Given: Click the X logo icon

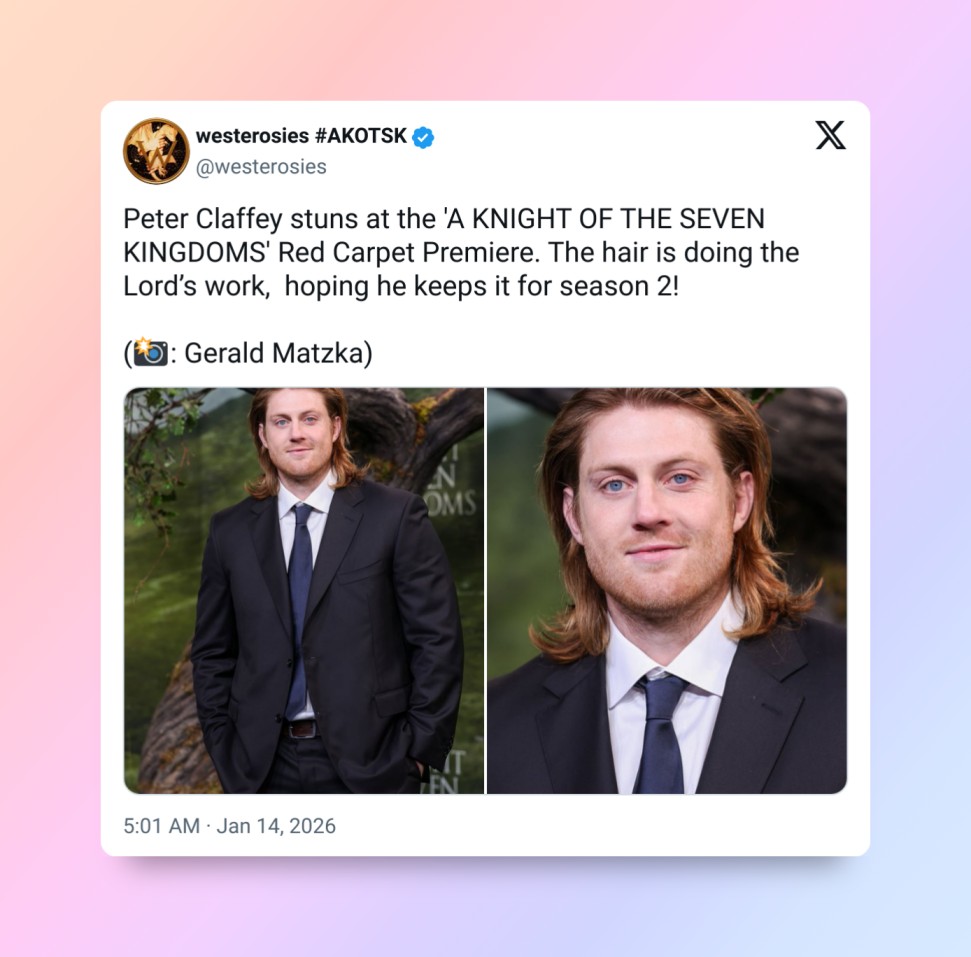Looking at the screenshot, I should pyautogui.click(x=830, y=135).
